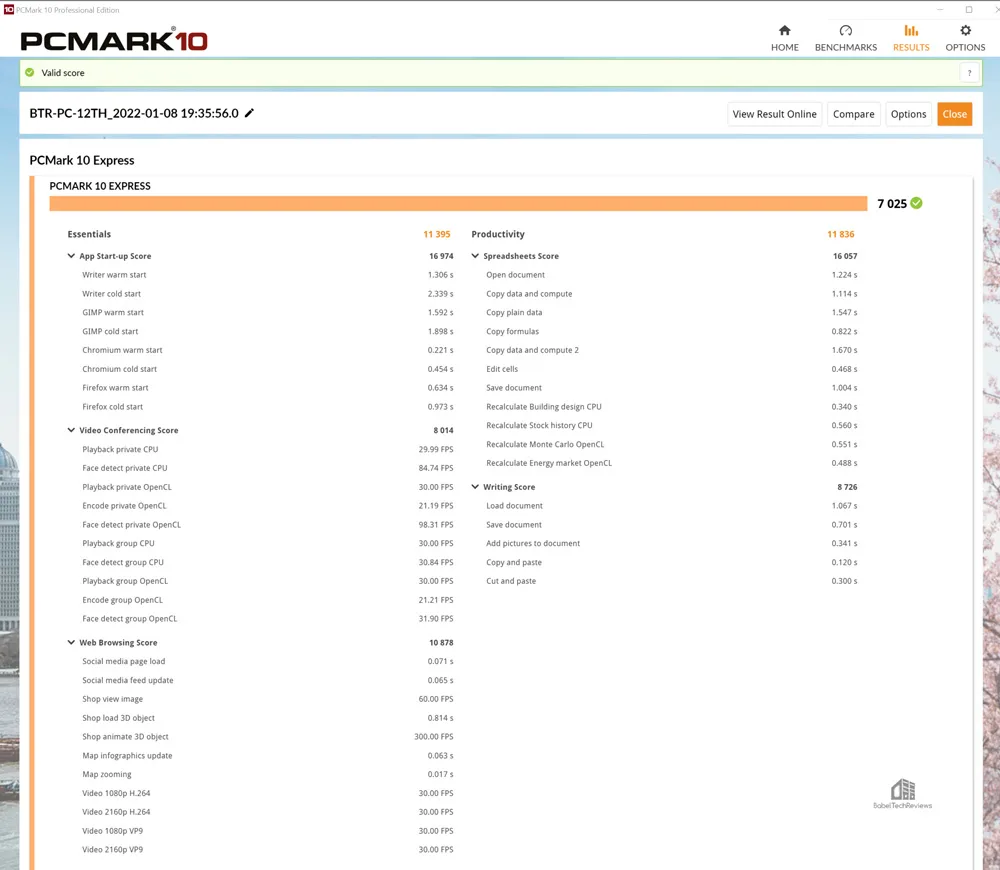Select Shop animate 3D object row

tap(267, 737)
